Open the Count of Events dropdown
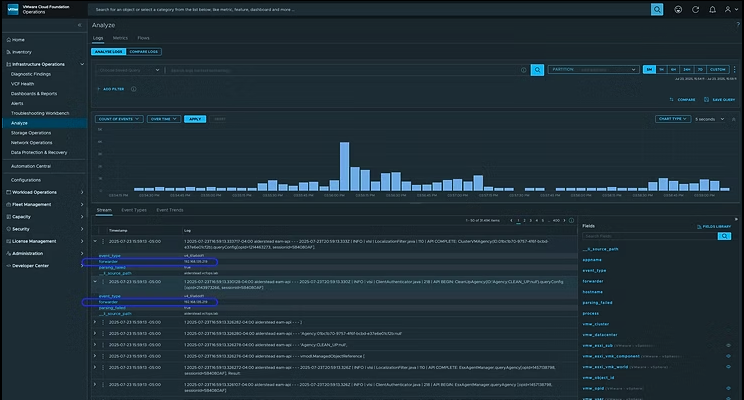The height and width of the screenshot is (400, 744). (118, 118)
